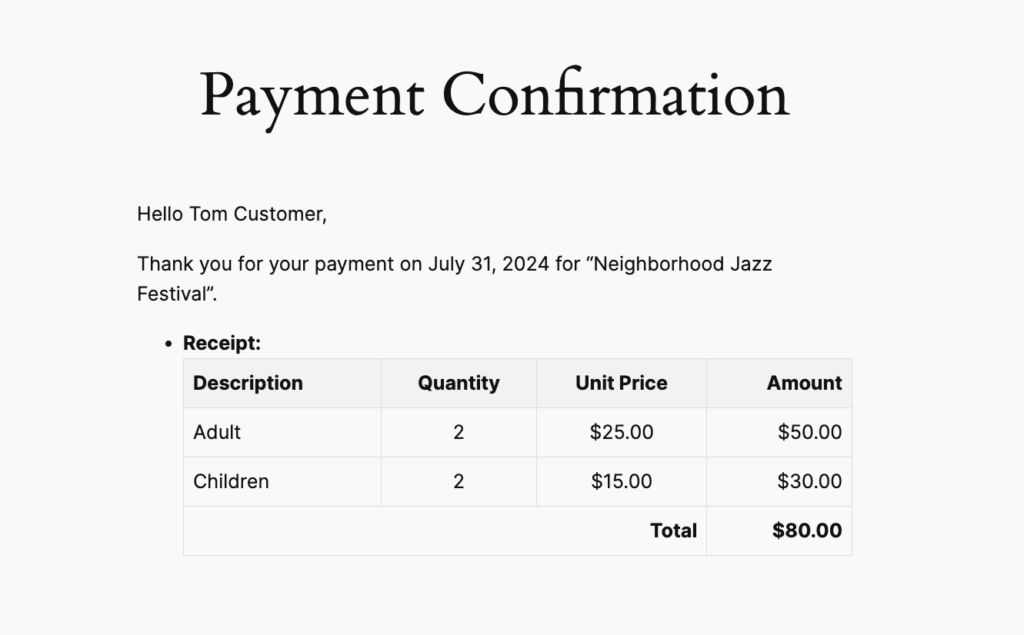
Task: Select the Amount column header
Action: click(x=804, y=383)
